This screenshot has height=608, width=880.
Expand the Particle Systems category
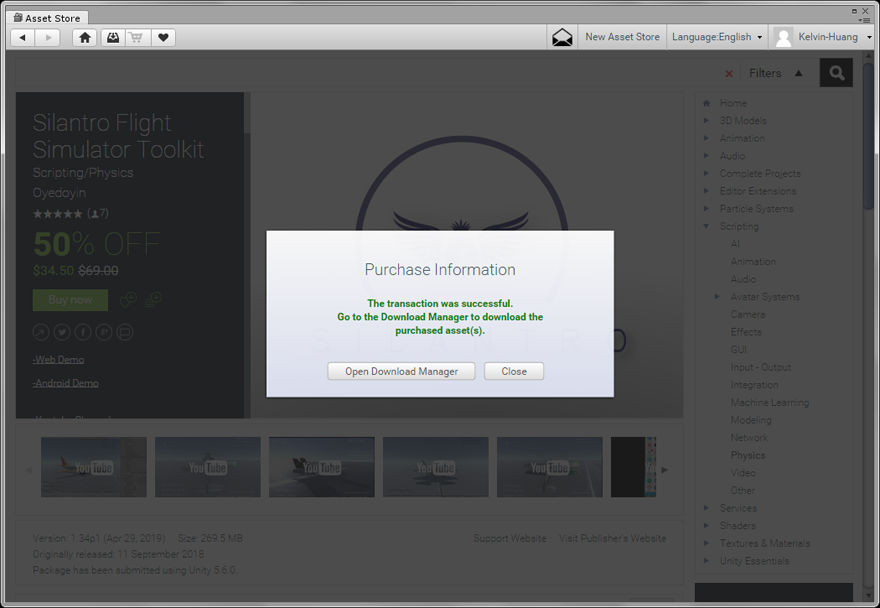(x=707, y=208)
